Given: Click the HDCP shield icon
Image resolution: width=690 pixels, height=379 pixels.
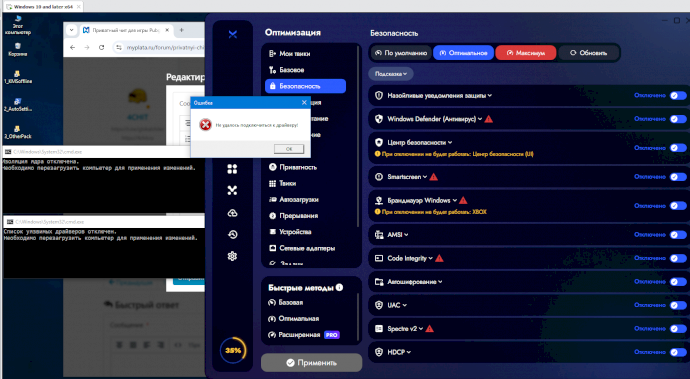Looking at the screenshot, I should (x=379, y=352).
